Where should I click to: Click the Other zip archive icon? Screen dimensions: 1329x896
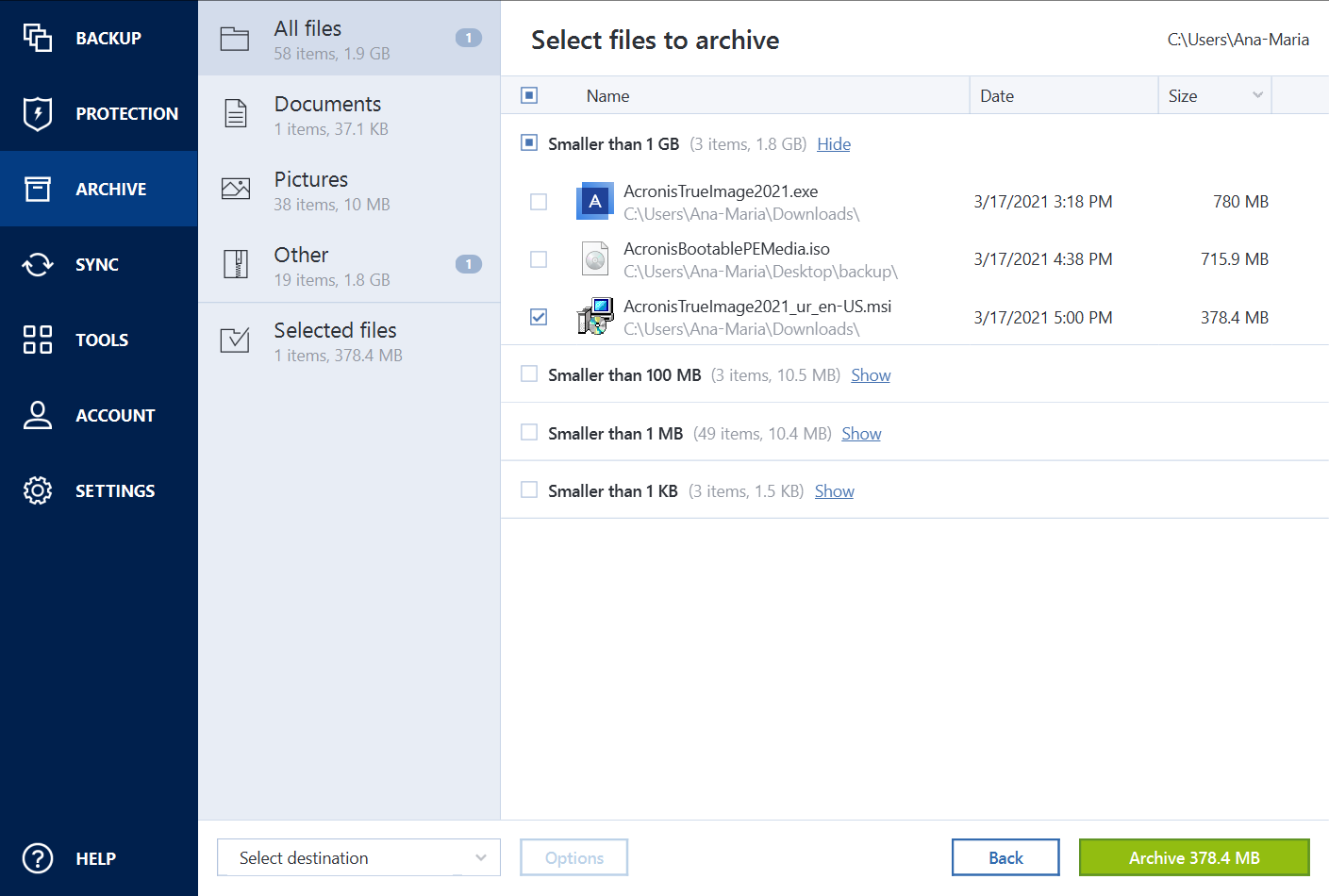pos(236,264)
